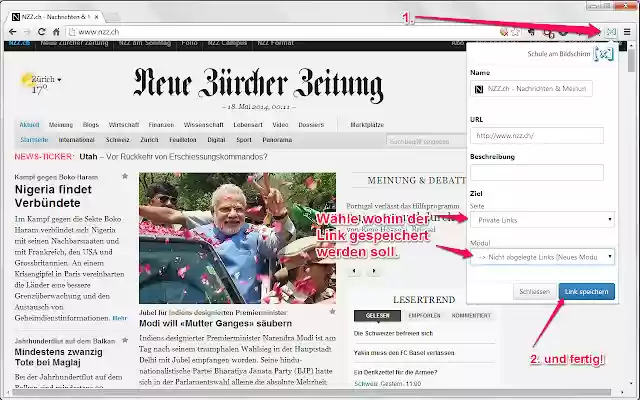Save the link with Link speichern

click(587, 291)
